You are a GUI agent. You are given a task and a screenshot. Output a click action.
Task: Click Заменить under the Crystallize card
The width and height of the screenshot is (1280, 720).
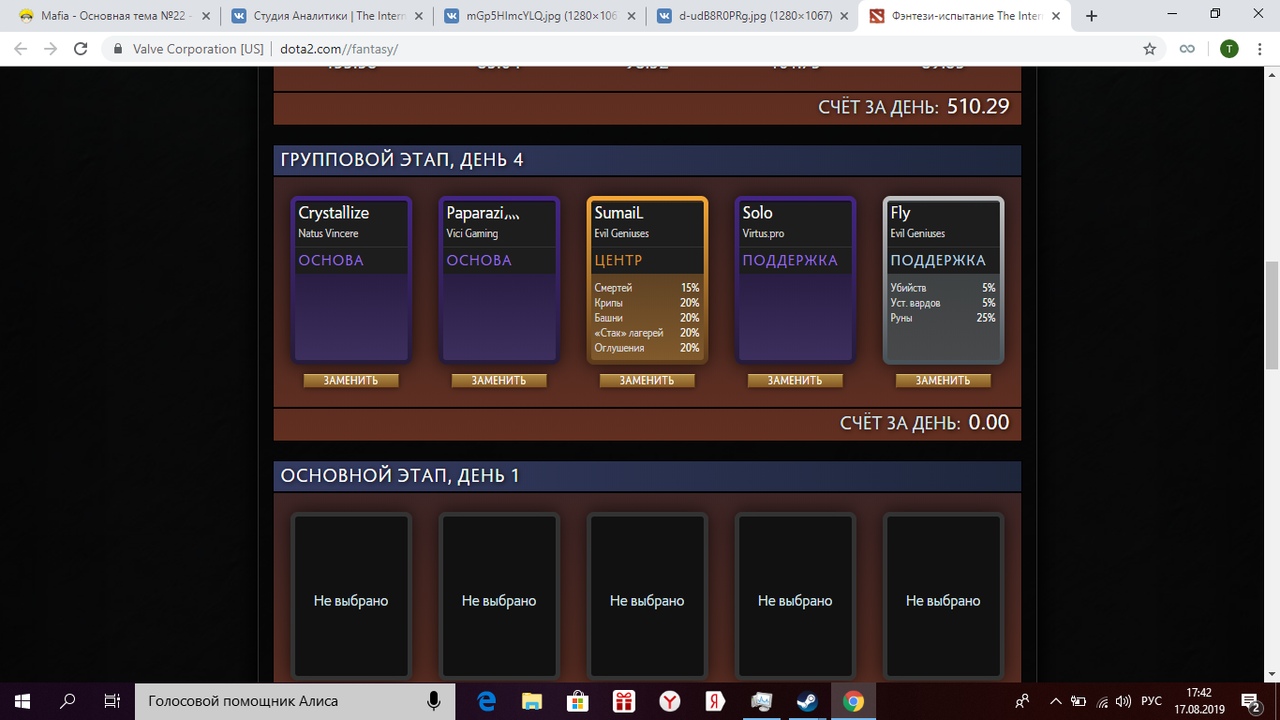(x=351, y=380)
